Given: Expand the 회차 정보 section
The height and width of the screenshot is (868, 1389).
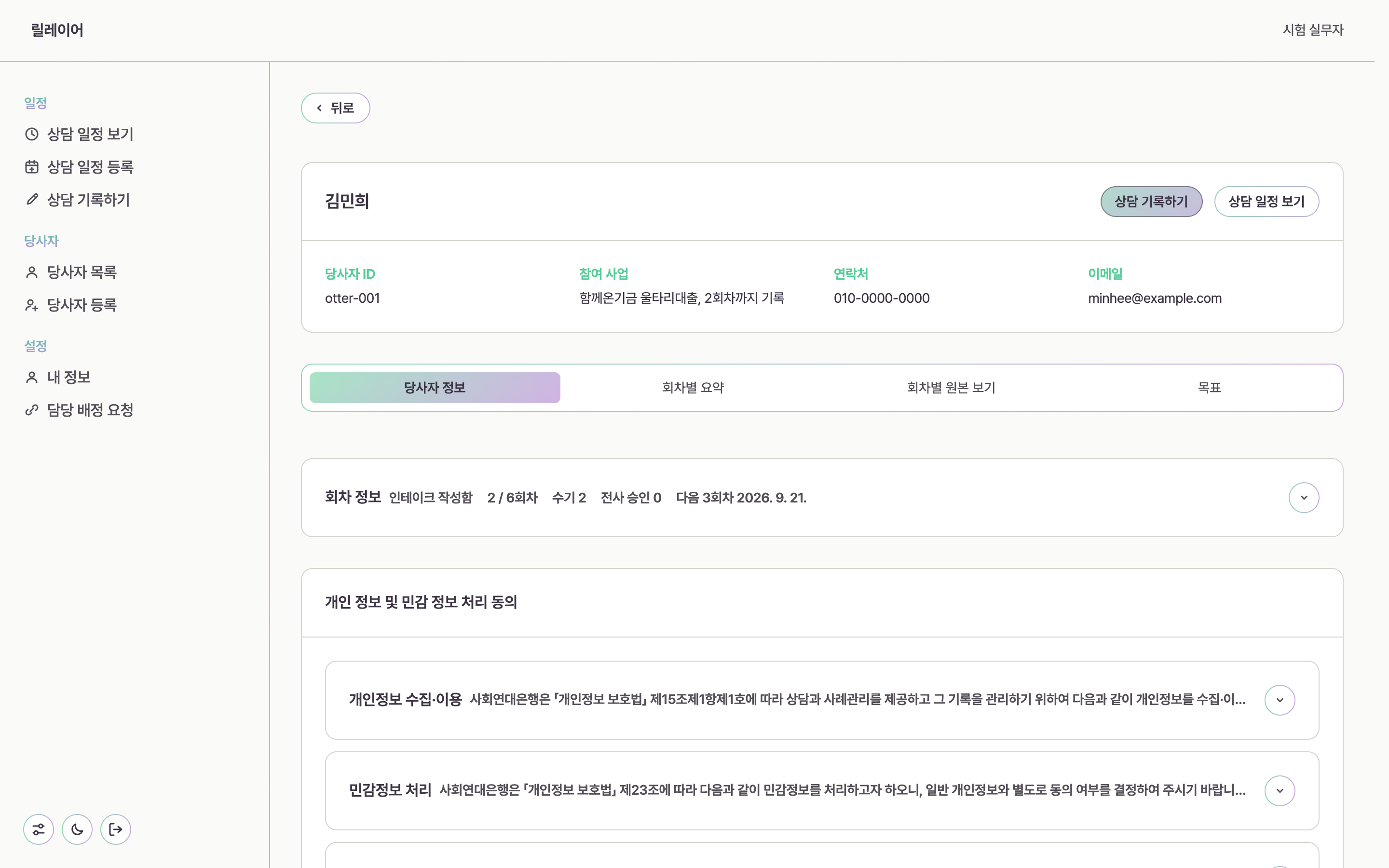Looking at the screenshot, I should [1304, 497].
